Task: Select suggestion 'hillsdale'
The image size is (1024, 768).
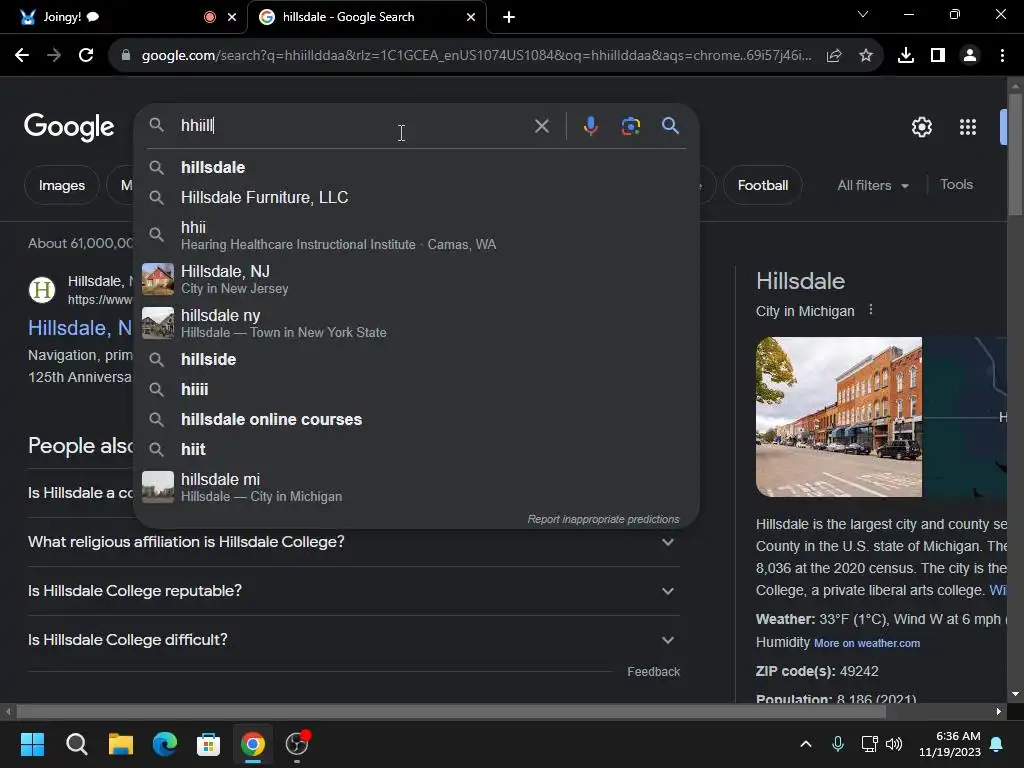Action: pos(417,167)
